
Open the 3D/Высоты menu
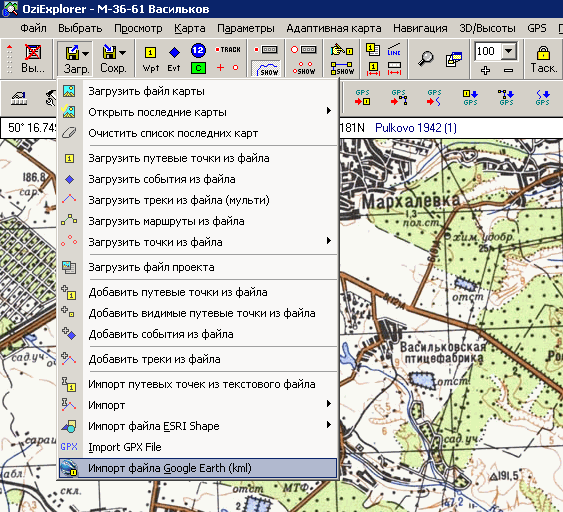pyautogui.click(x=487, y=28)
